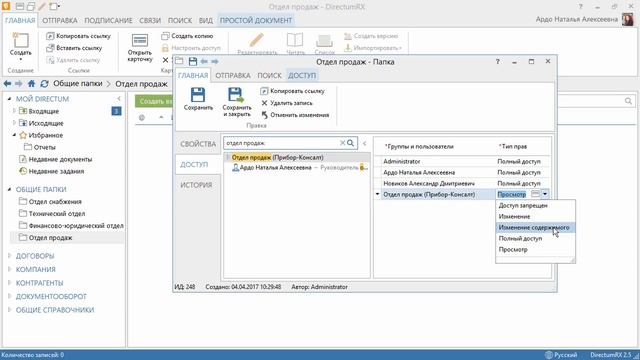The image size is (640, 360).
Task: Collapse Избранное node in tree
Action: point(14,135)
